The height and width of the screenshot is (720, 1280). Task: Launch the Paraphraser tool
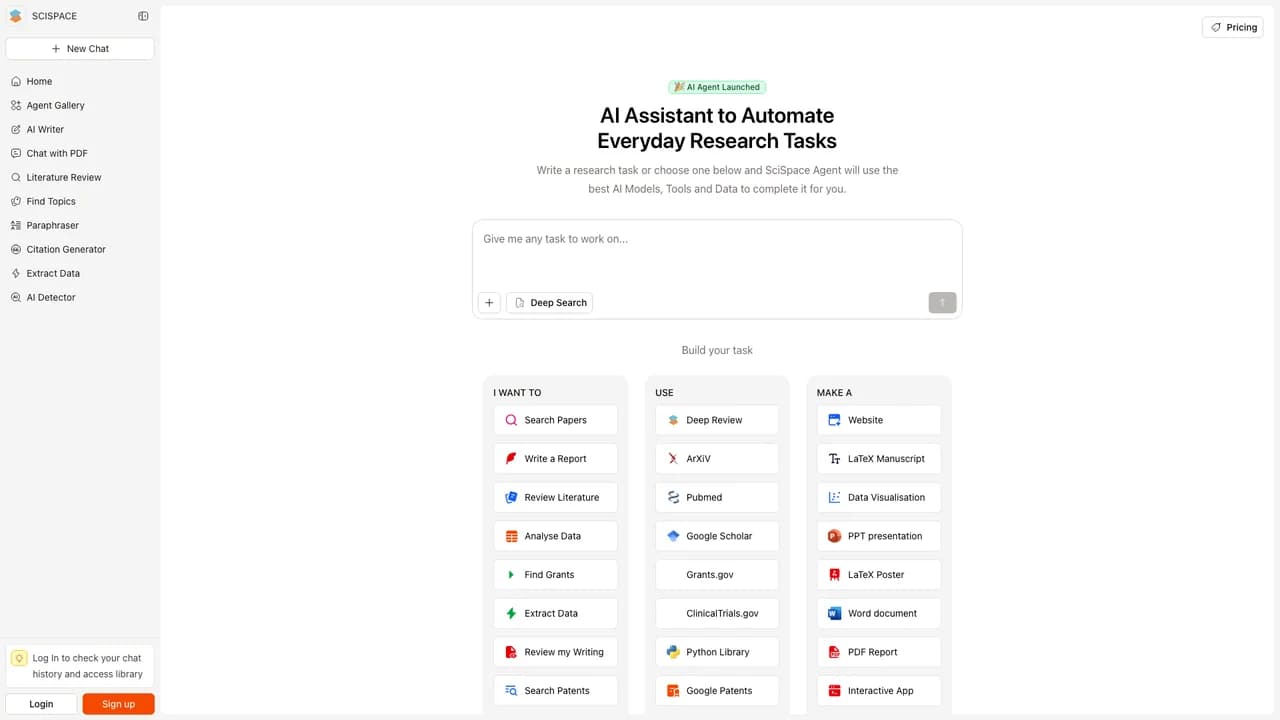(80, 225)
